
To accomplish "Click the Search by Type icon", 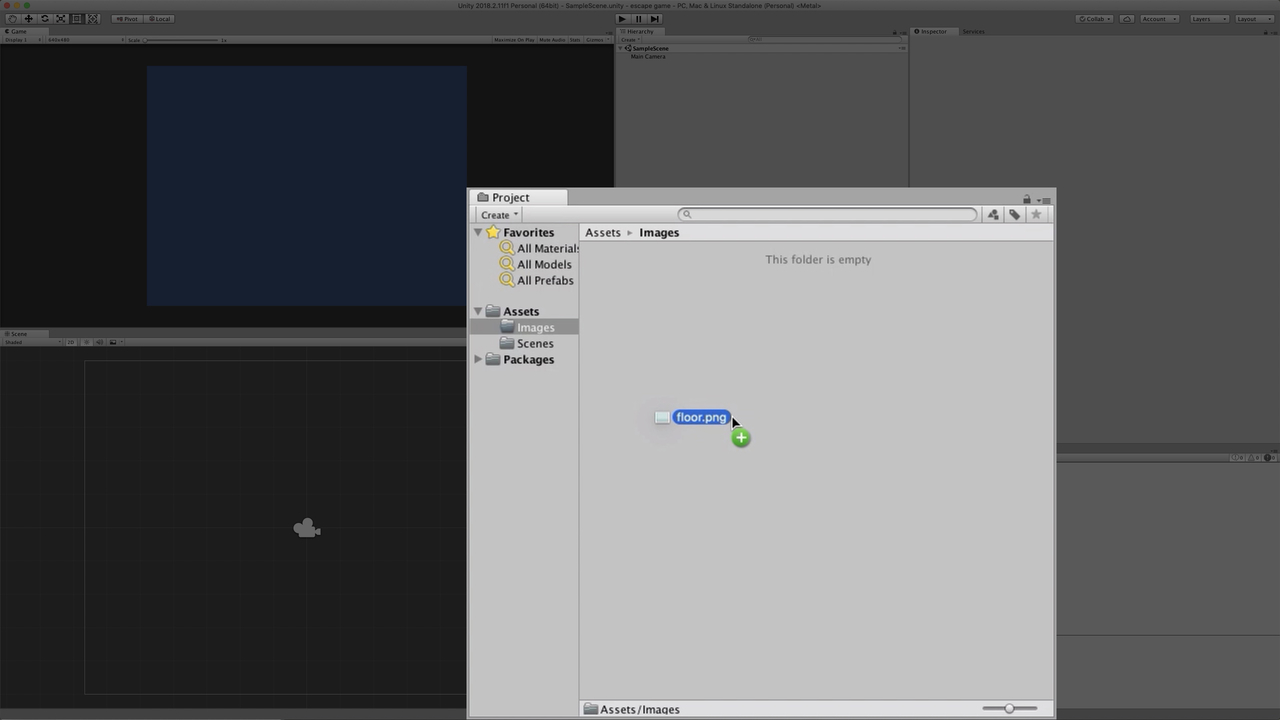I will click(x=993, y=215).
